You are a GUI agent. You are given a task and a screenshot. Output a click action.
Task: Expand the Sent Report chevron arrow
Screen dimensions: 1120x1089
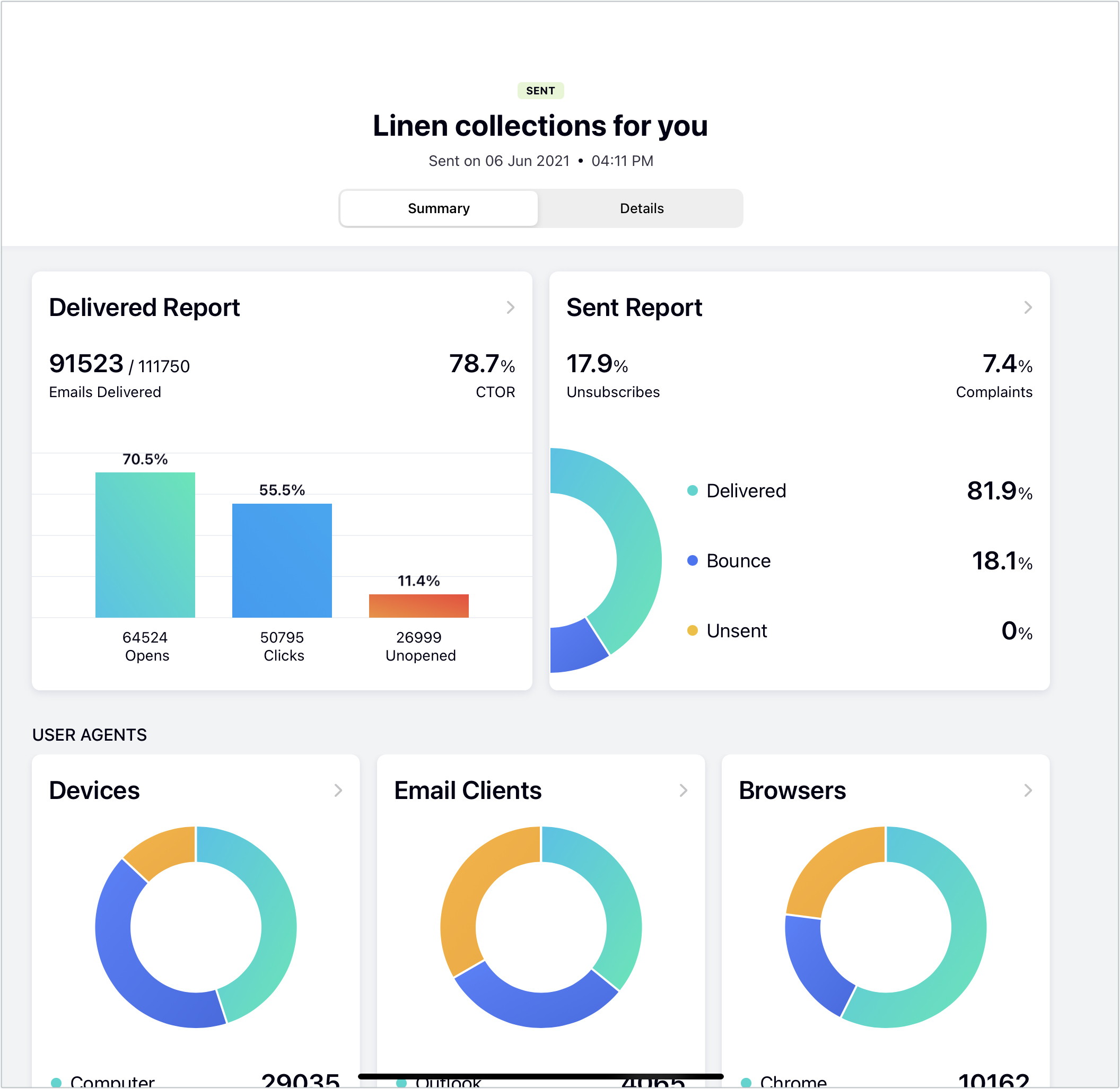coord(1027,308)
